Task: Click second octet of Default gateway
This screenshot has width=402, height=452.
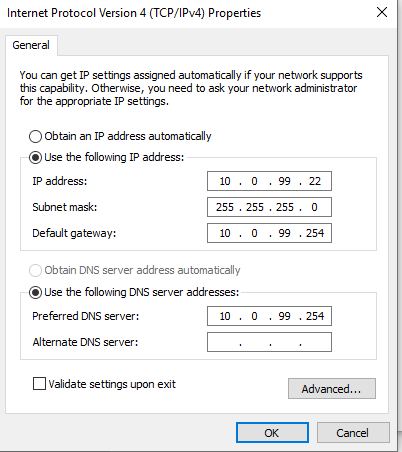Action: pos(254,233)
